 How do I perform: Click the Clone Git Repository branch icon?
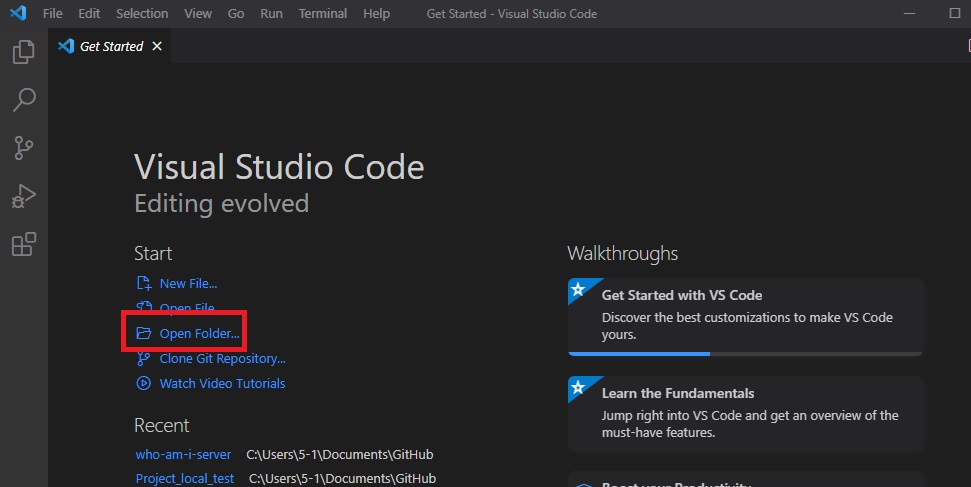[143, 358]
